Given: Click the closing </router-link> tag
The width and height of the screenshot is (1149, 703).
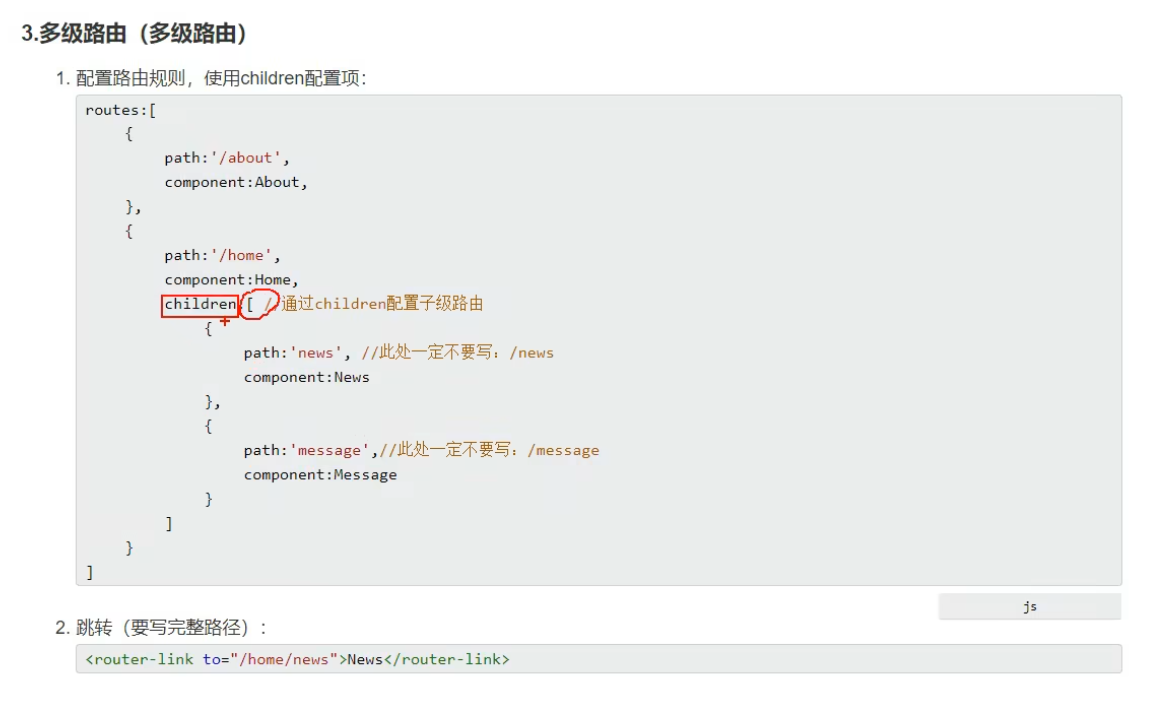Looking at the screenshot, I should (447, 659).
